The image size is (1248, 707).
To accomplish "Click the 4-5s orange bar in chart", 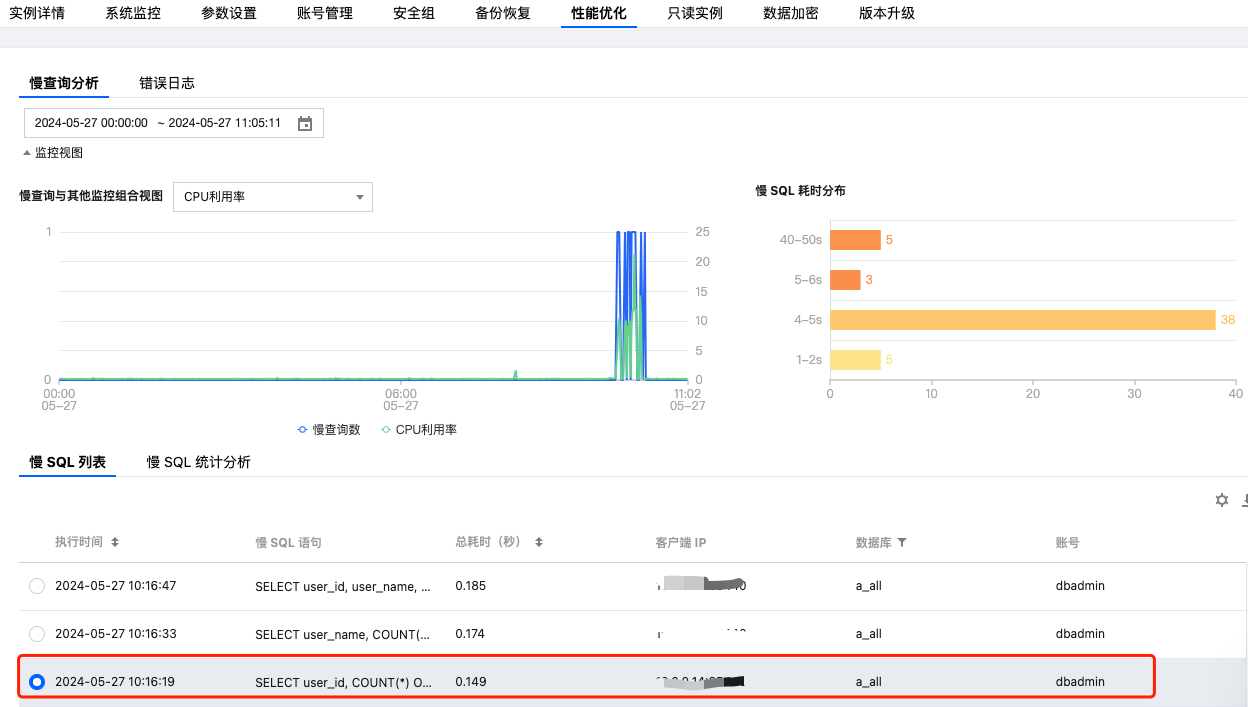I will 1022,320.
